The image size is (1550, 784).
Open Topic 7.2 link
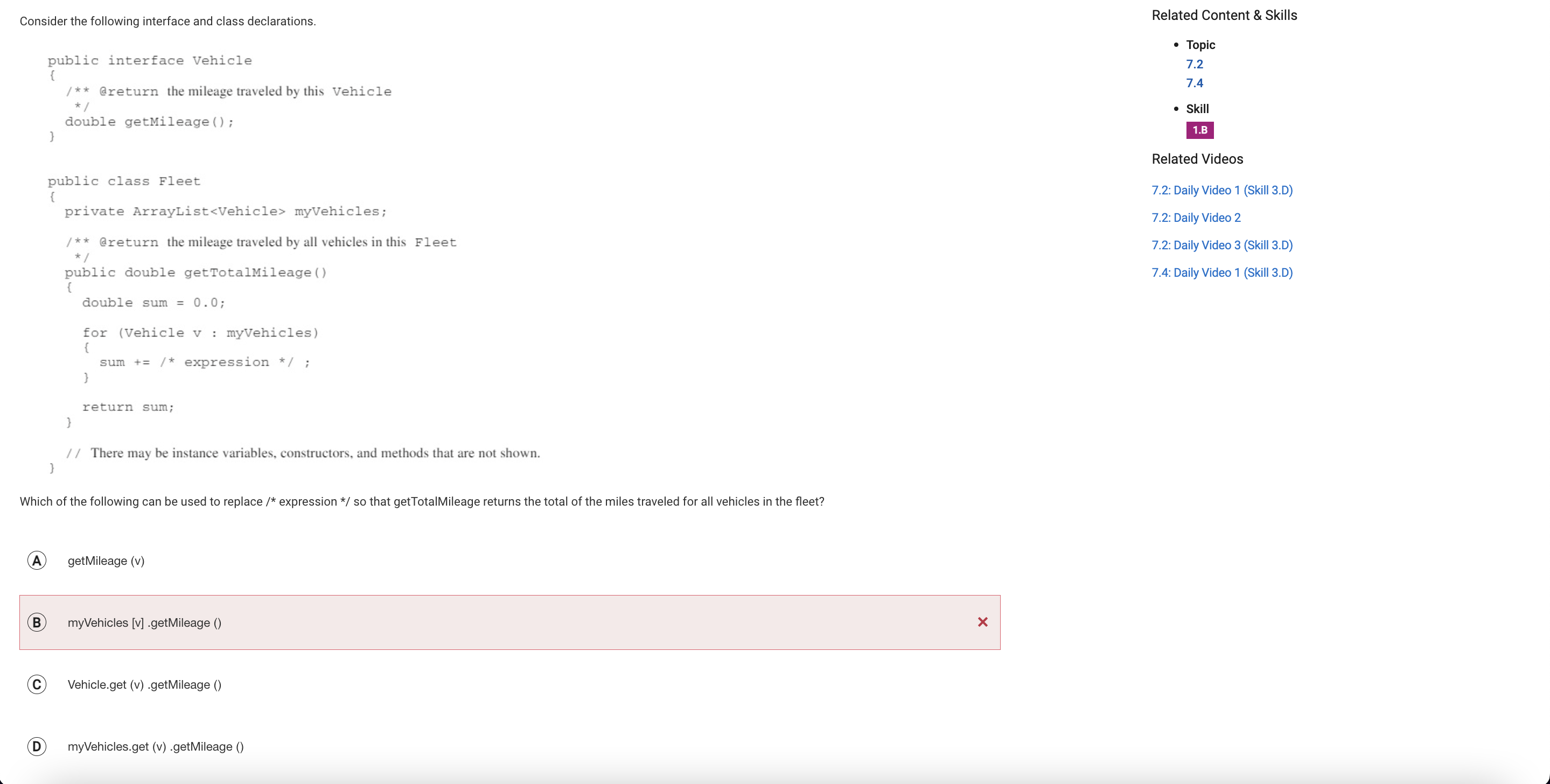(x=1195, y=65)
